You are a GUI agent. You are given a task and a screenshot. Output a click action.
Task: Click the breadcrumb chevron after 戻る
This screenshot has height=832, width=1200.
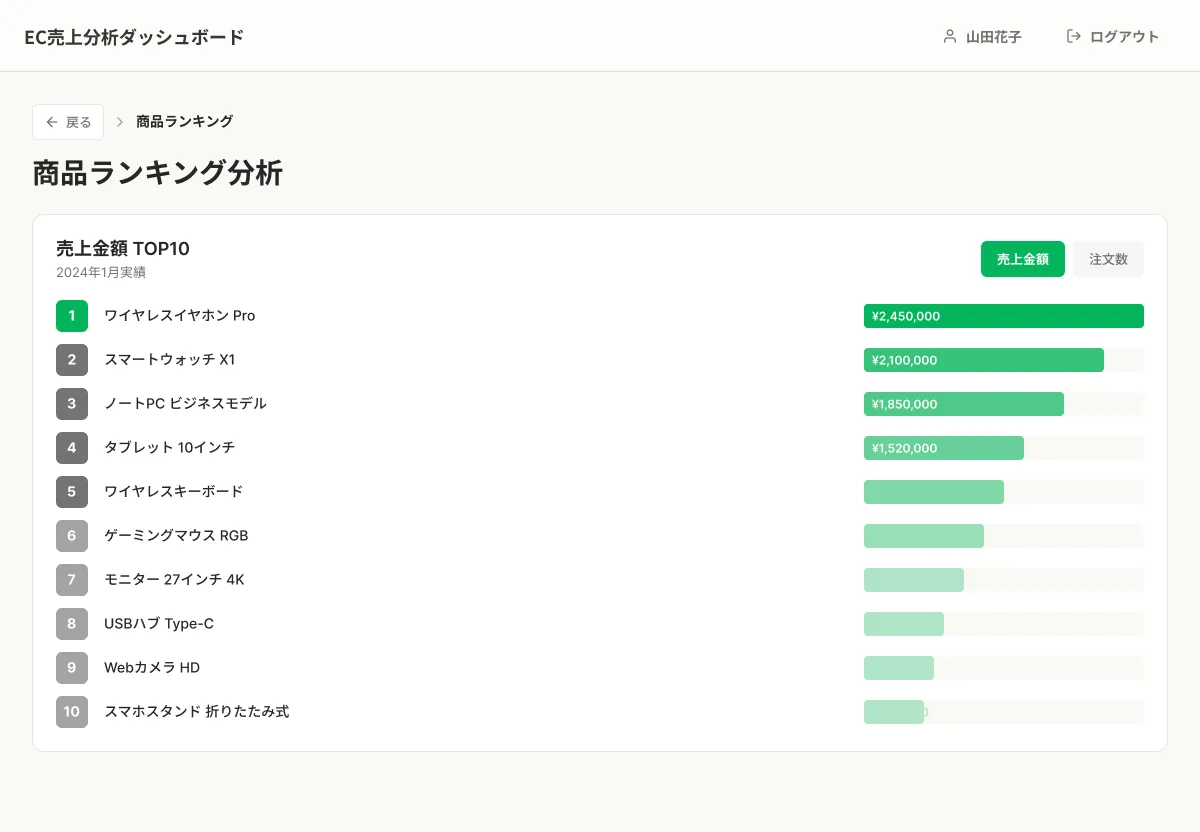click(119, 121)
